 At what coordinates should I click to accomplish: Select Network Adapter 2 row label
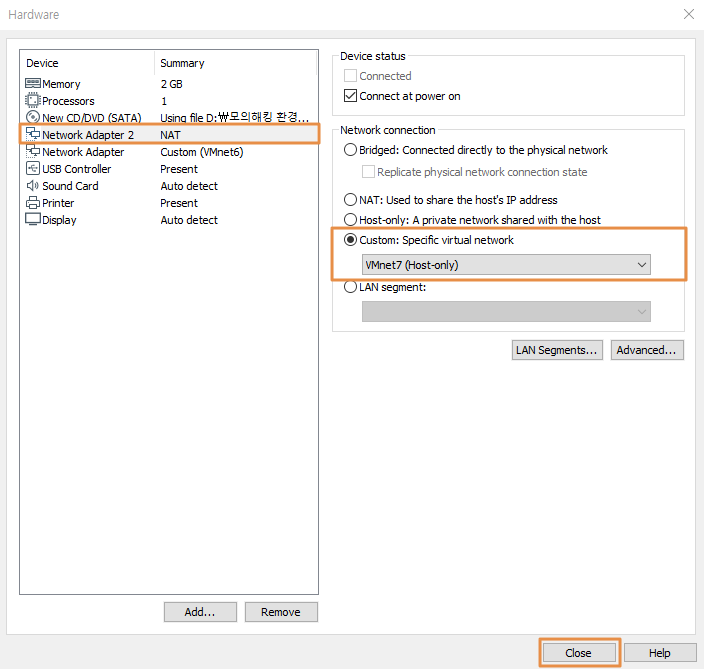(x=88, y=135)
